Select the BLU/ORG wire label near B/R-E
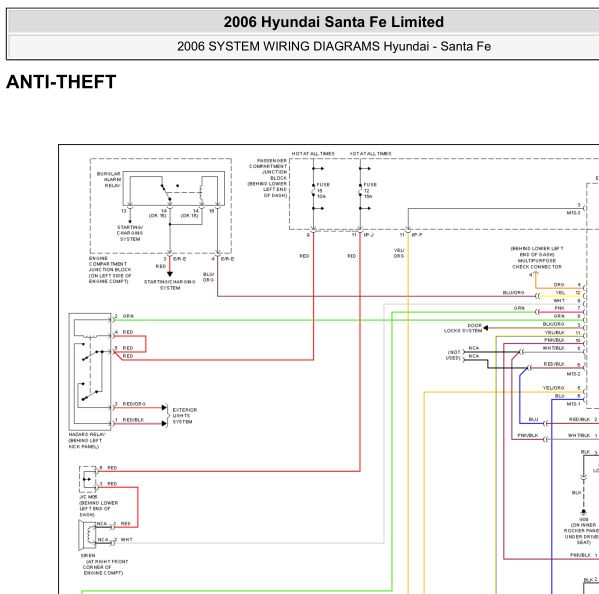 (x=208, y=277)
